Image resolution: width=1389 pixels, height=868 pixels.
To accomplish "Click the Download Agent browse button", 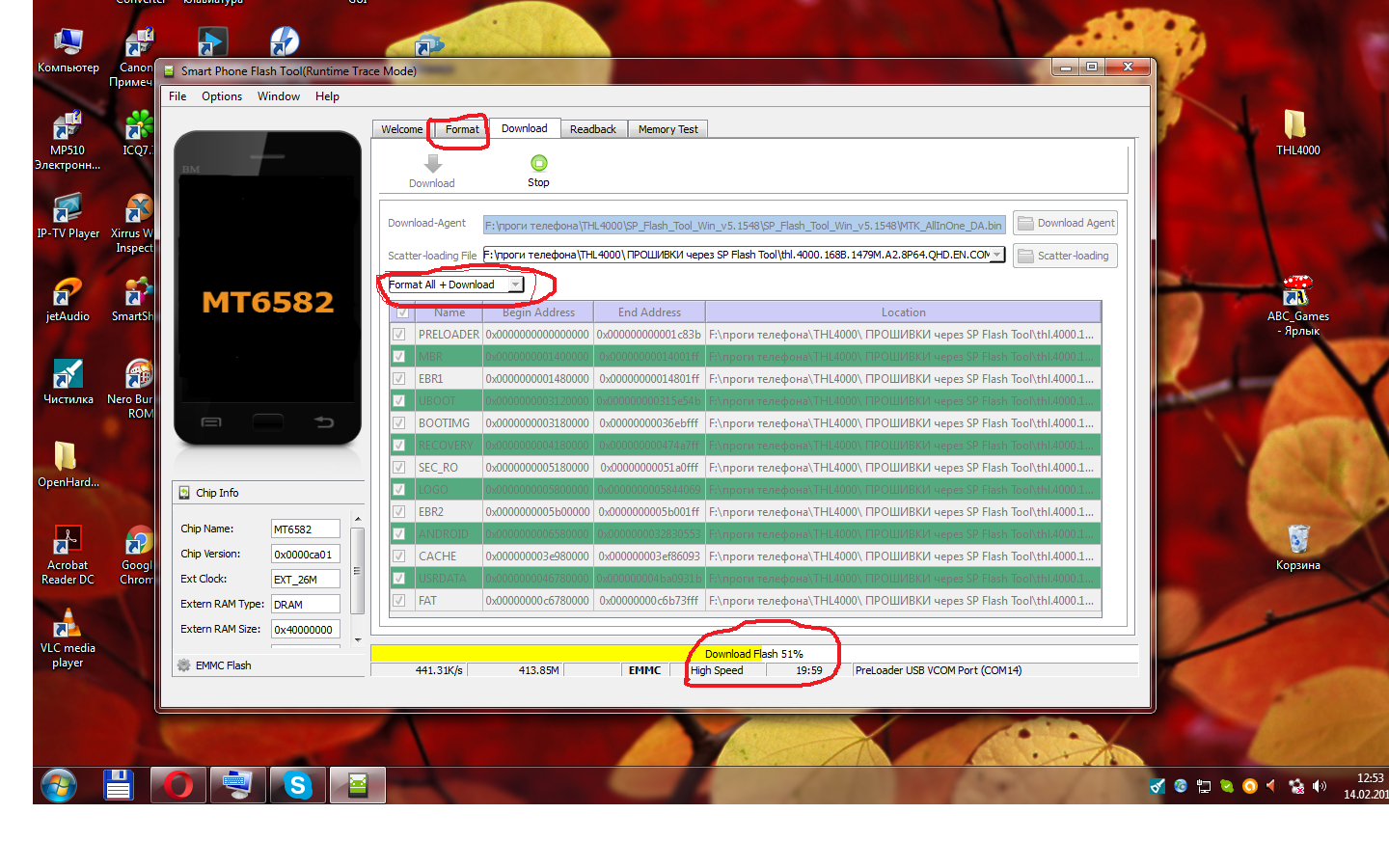I will [x=1065, y=223].
